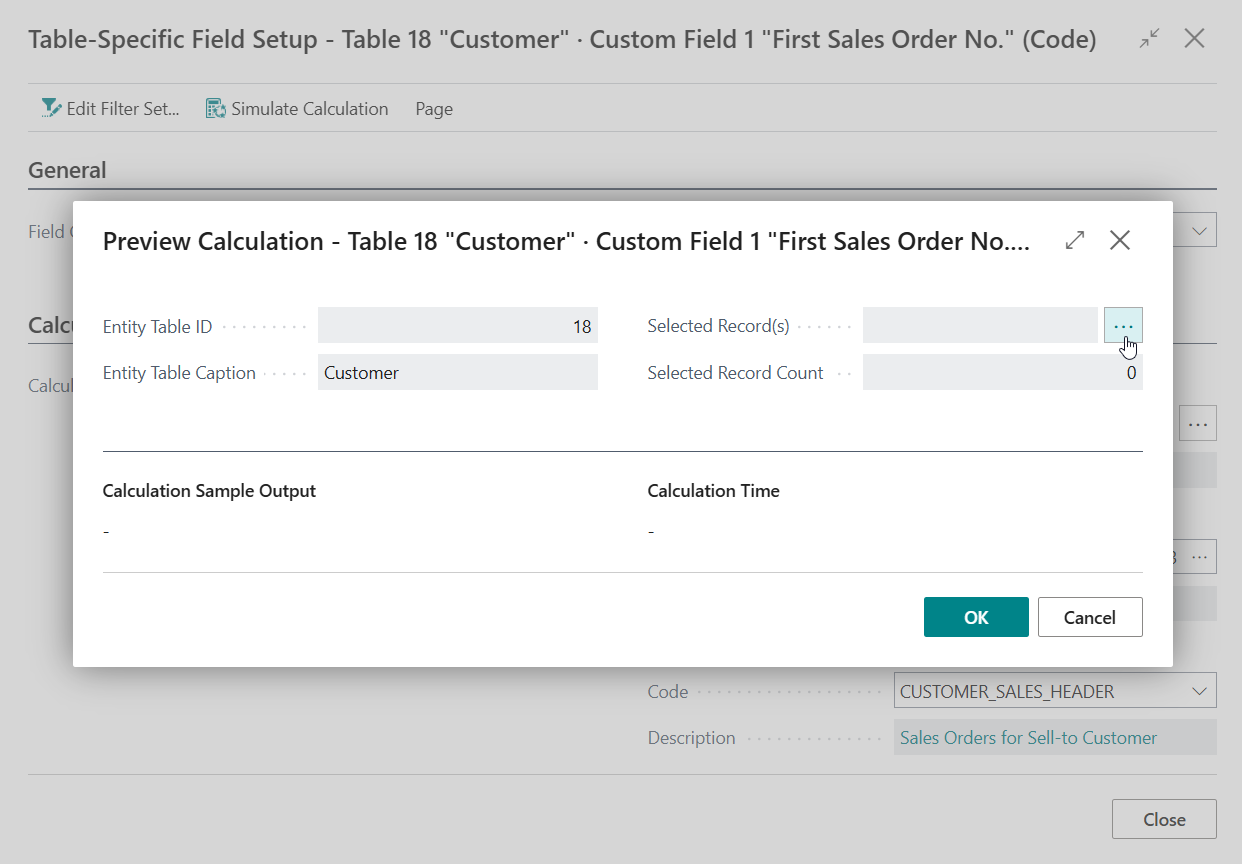Click the ellipsis button just above the Code dropdown
The image size is (1242, 864).
(x=1198, y=557)
